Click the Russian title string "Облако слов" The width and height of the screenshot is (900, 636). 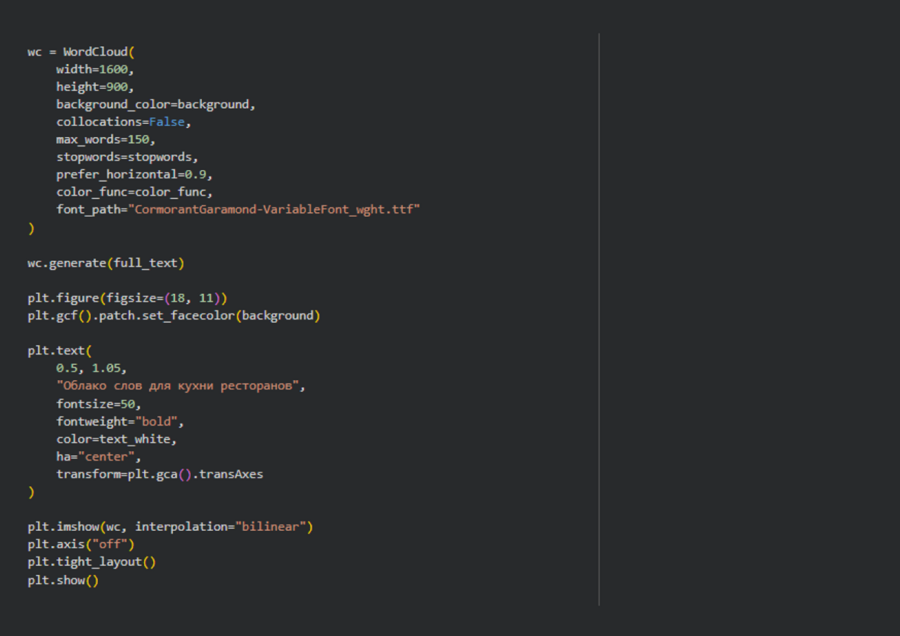click(180, 386)
